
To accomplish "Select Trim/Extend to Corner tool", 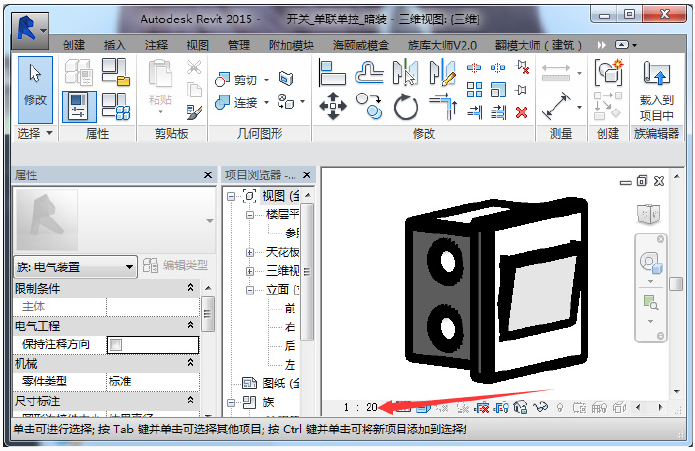I will [x=443, y=107].
